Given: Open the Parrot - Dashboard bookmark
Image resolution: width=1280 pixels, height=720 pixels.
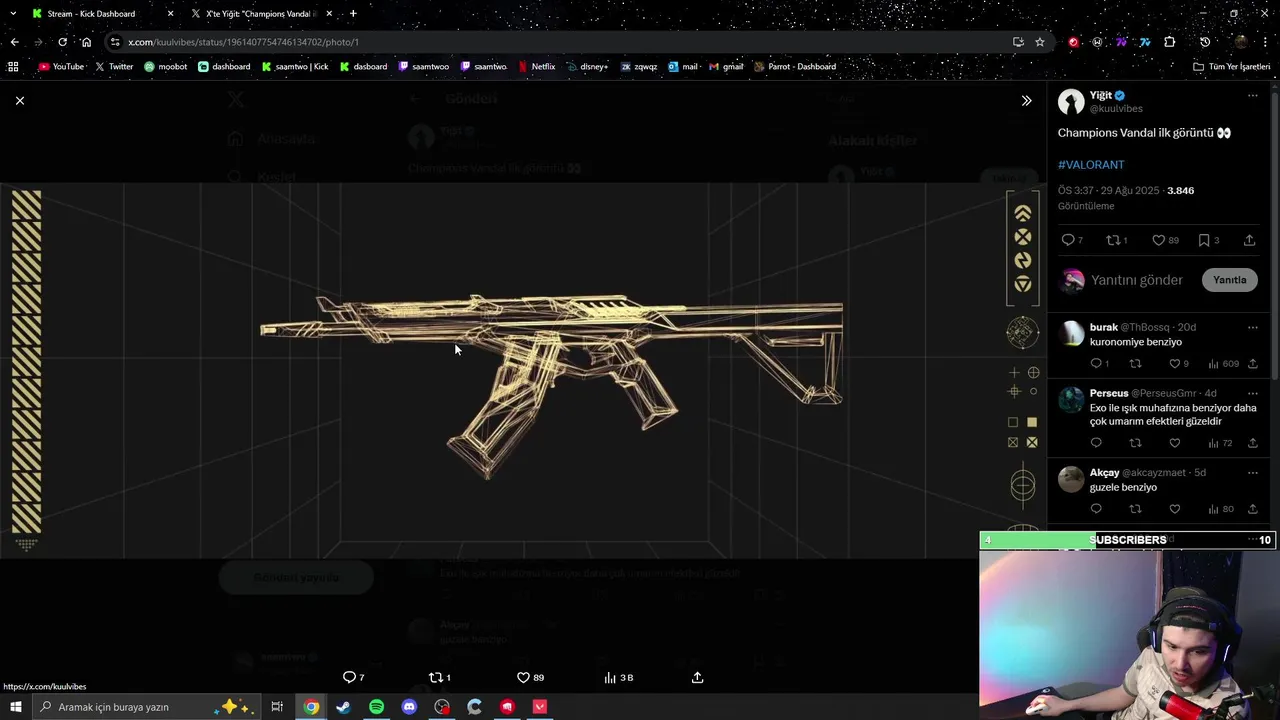Looking at the screenshot, I should tap(795, 67).
